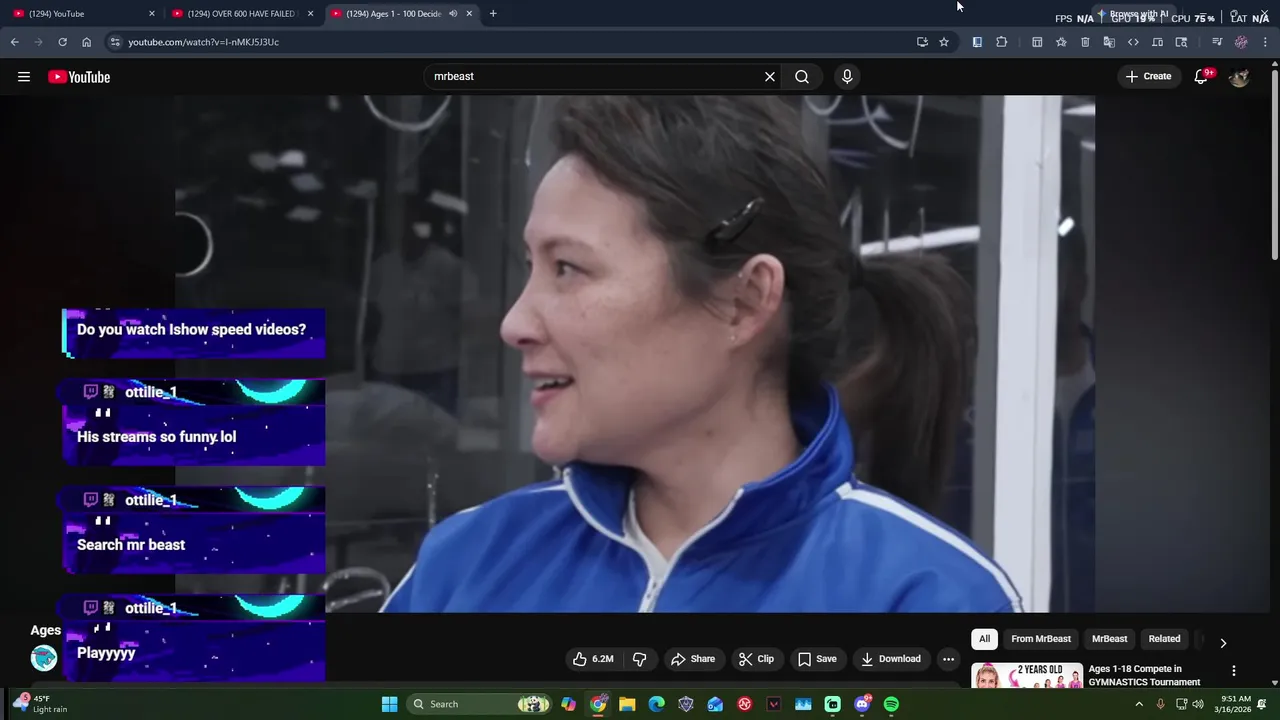This screenshot has height=720, width=1280.
Task: Show hidden system tray icons
Action: point(1138,704)
